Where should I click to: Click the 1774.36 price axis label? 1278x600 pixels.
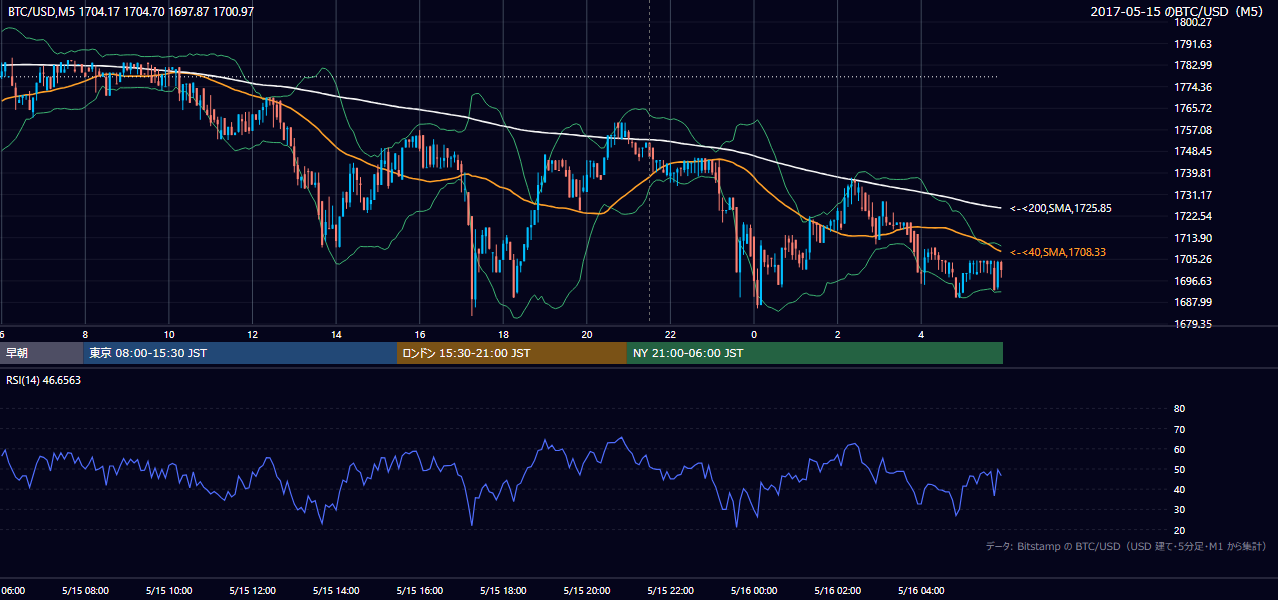click(x=1193, y=87)
